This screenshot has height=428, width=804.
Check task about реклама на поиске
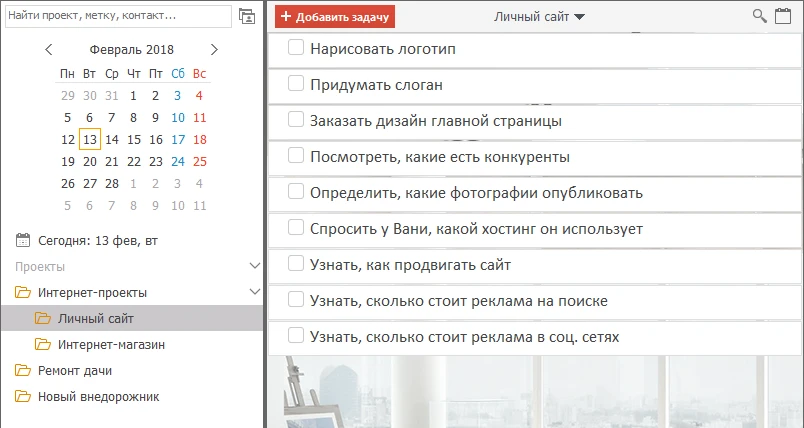(296, 299)
